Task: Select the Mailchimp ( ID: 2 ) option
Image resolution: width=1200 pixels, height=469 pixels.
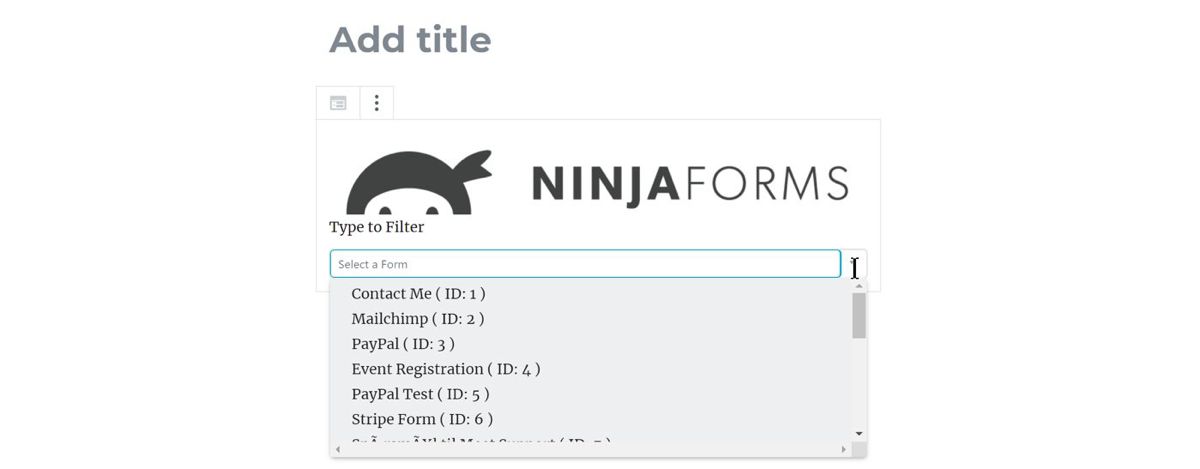Action: tap(417, 319)
